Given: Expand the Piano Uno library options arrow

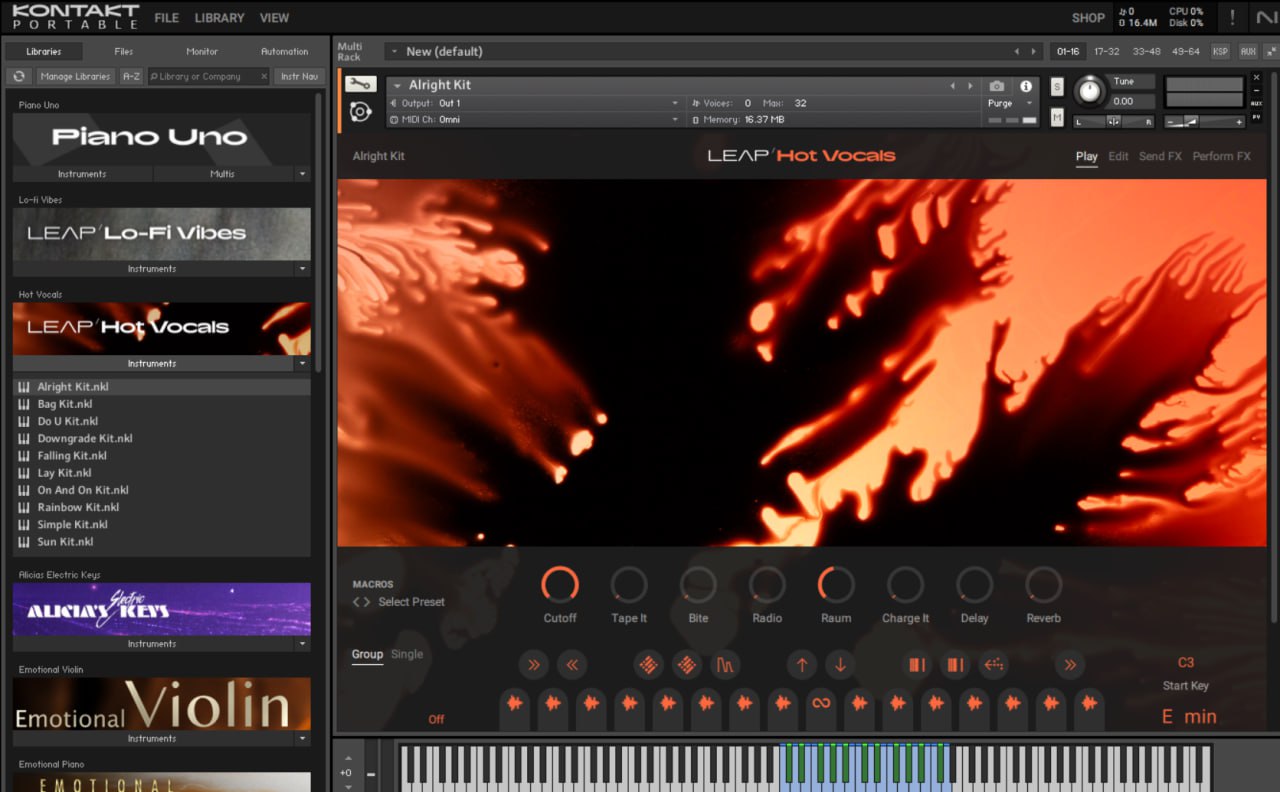Looking at the screenshot, I should coord(302,174).
